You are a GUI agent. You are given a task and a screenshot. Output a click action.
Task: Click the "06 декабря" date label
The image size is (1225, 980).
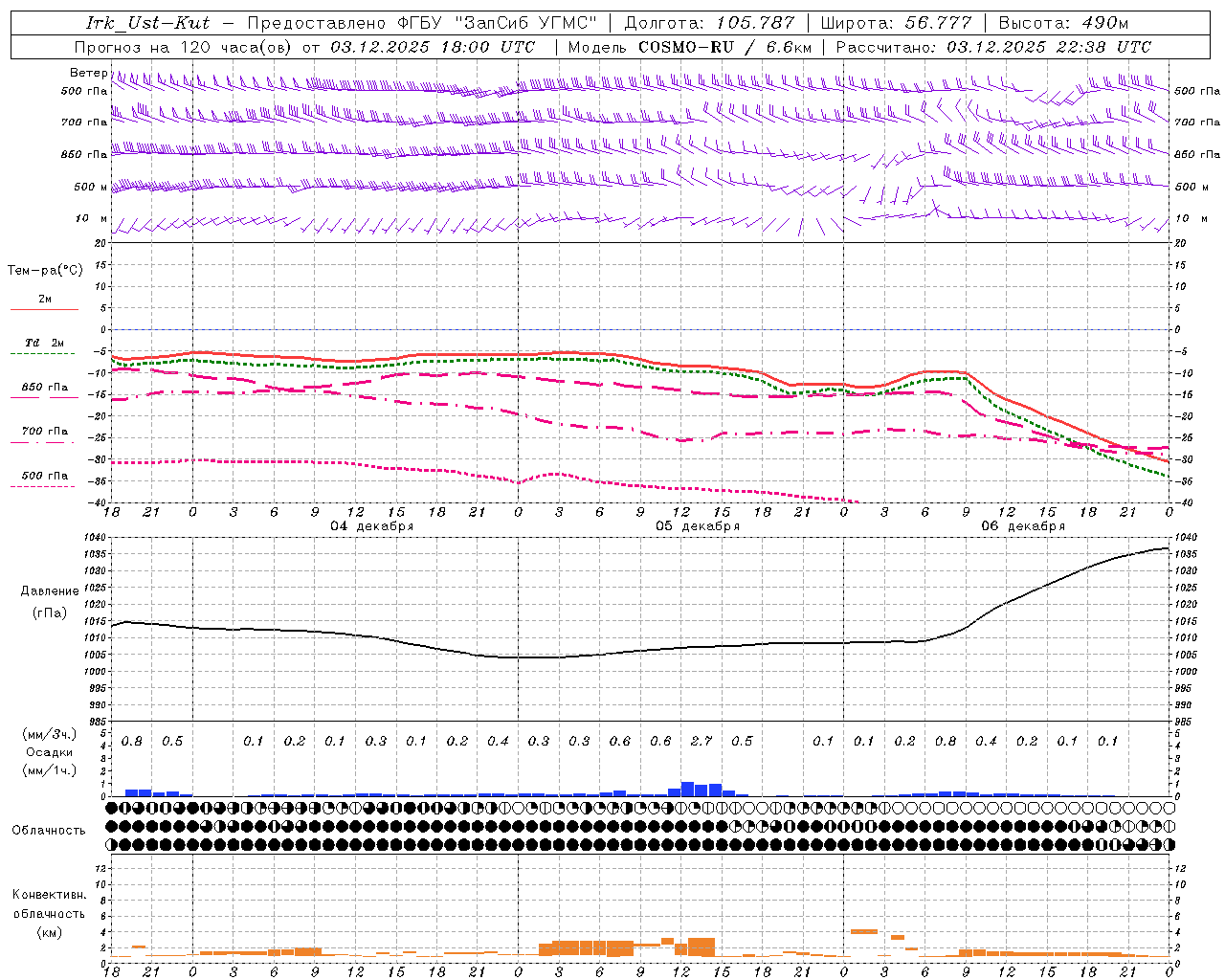[1023, 526]
